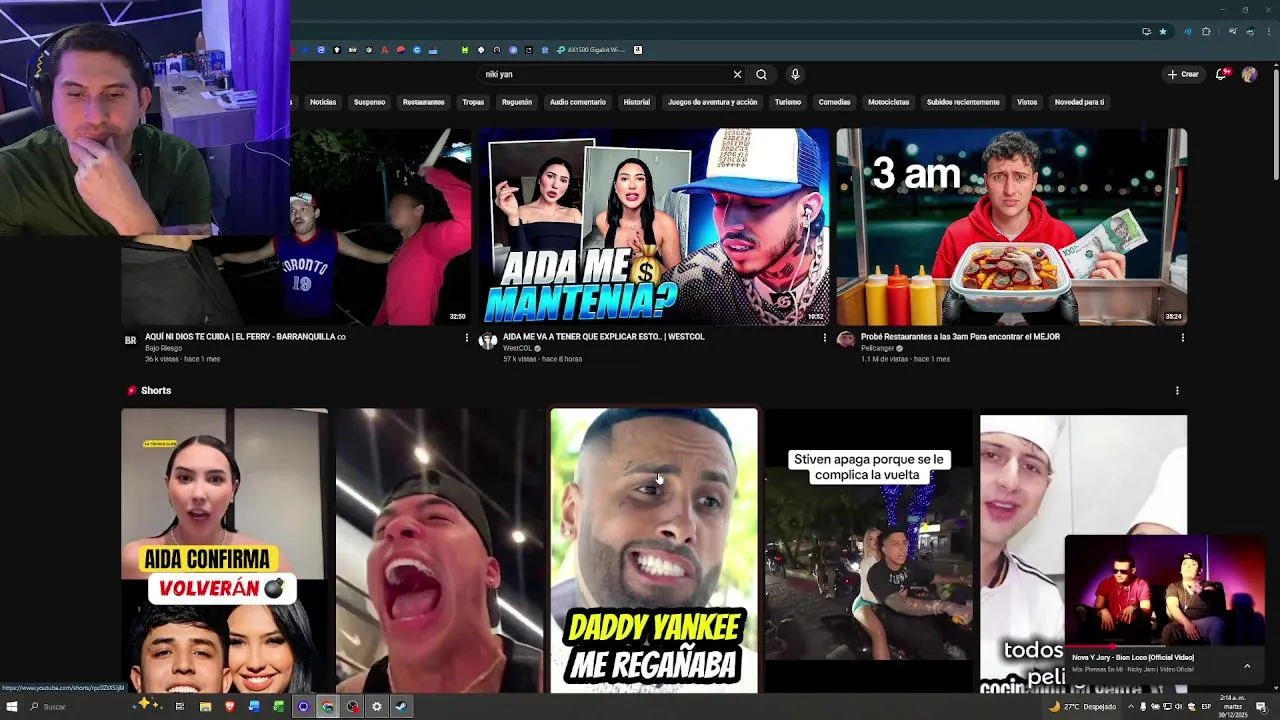Viewport: 1280px width, 720px height.
Task: Bookmark page with the star icon
Action: coord(1163,31)
